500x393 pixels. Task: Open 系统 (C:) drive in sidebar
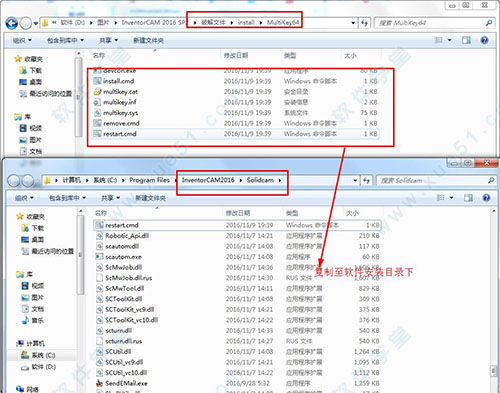38,355
